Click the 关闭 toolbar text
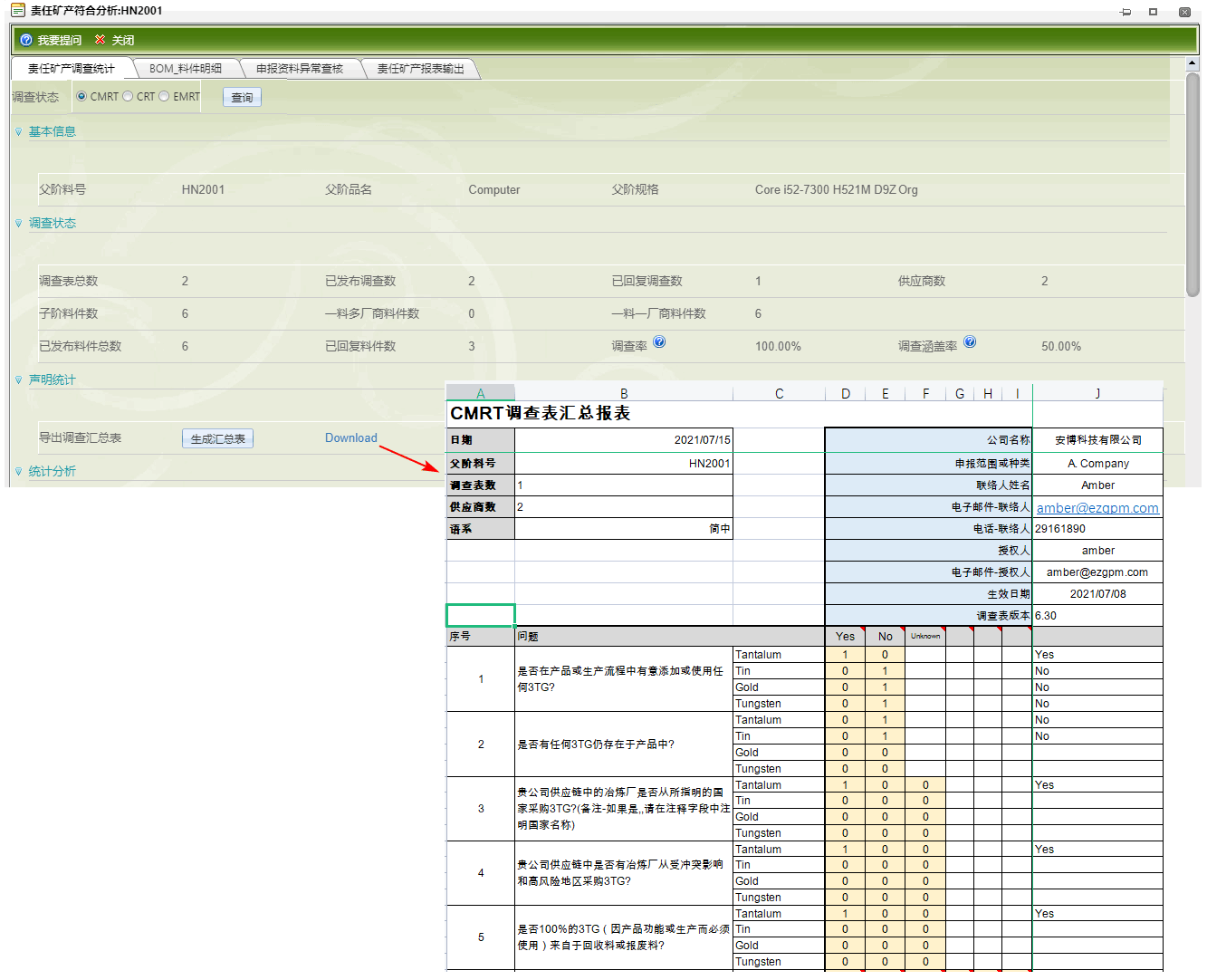This screenshot has height=980, width=1207. 123,40
